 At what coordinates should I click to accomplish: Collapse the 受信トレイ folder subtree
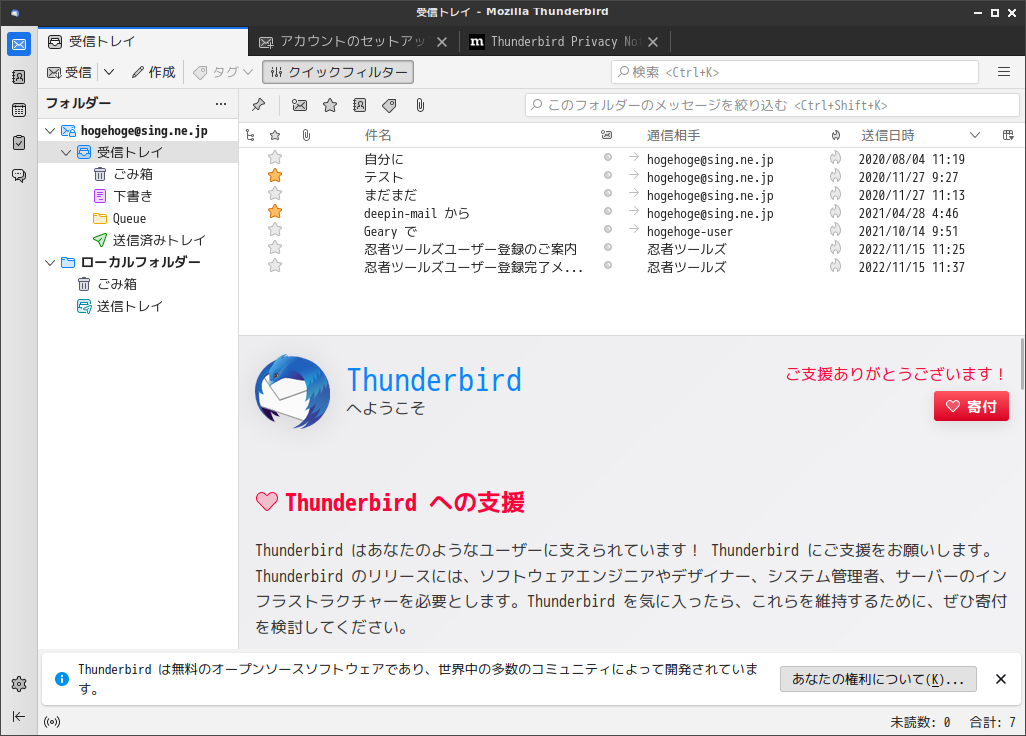(66, 152)
